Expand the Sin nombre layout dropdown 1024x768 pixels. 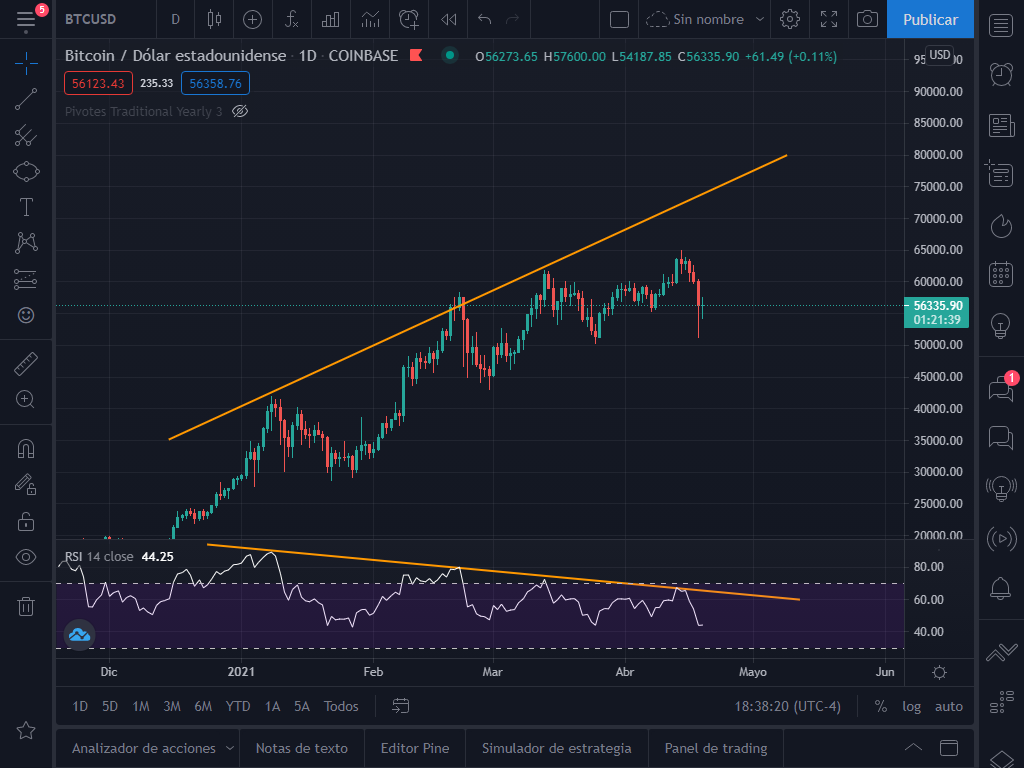[x=760, y=19]
